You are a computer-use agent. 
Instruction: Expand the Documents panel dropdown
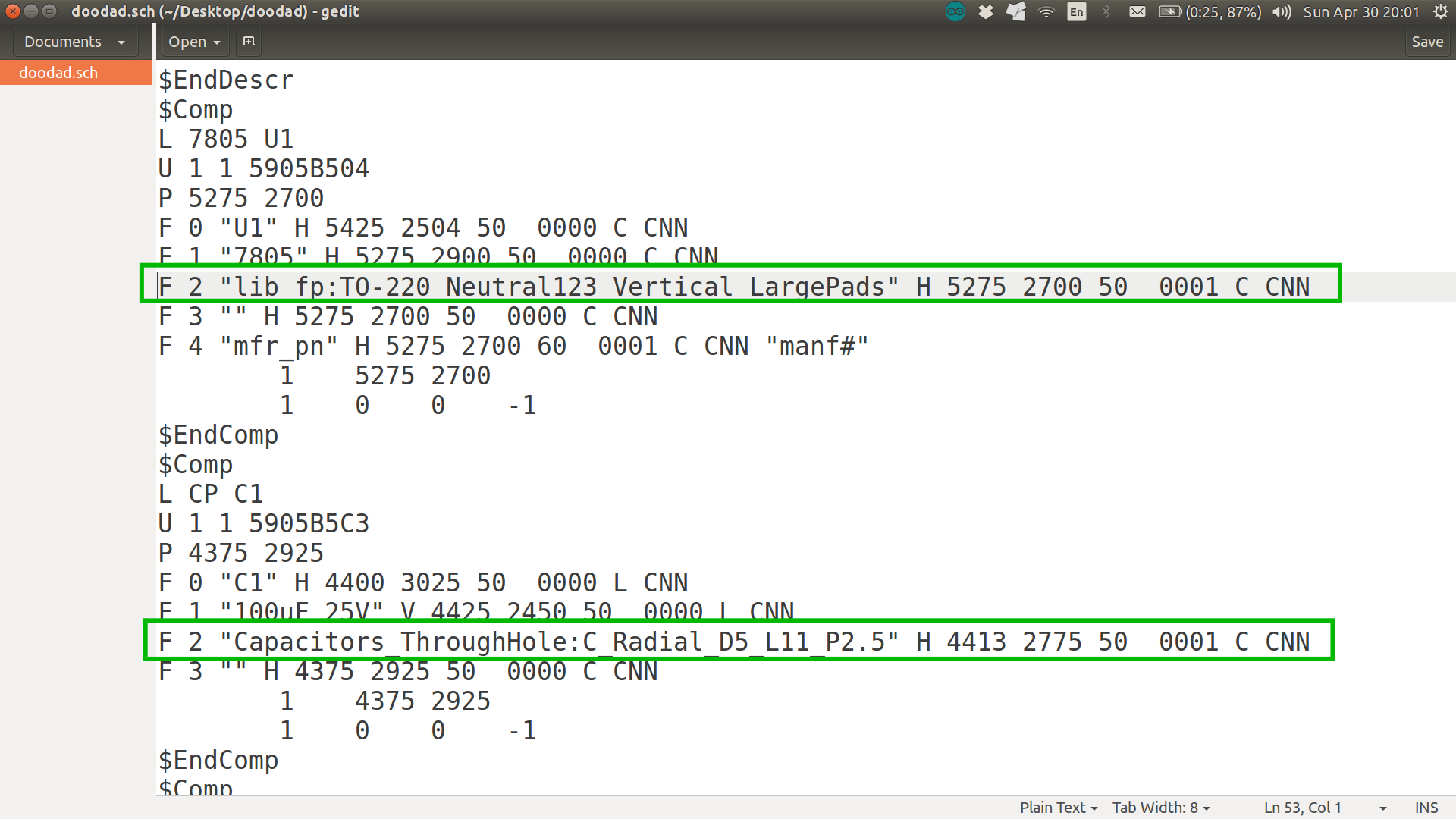pos(74,42)
